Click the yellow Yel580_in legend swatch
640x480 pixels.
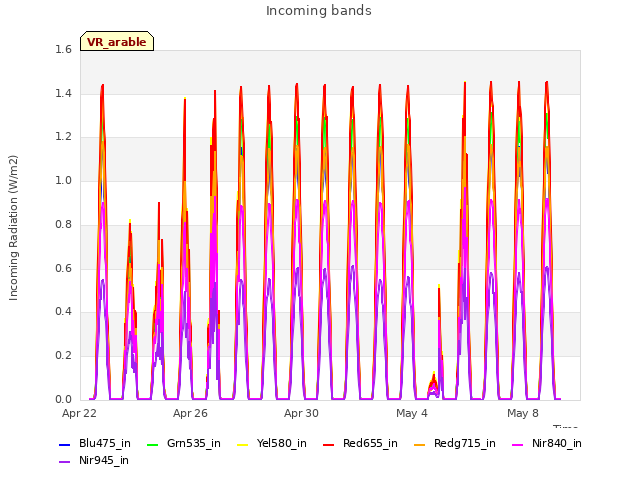[x=242, y=444]
